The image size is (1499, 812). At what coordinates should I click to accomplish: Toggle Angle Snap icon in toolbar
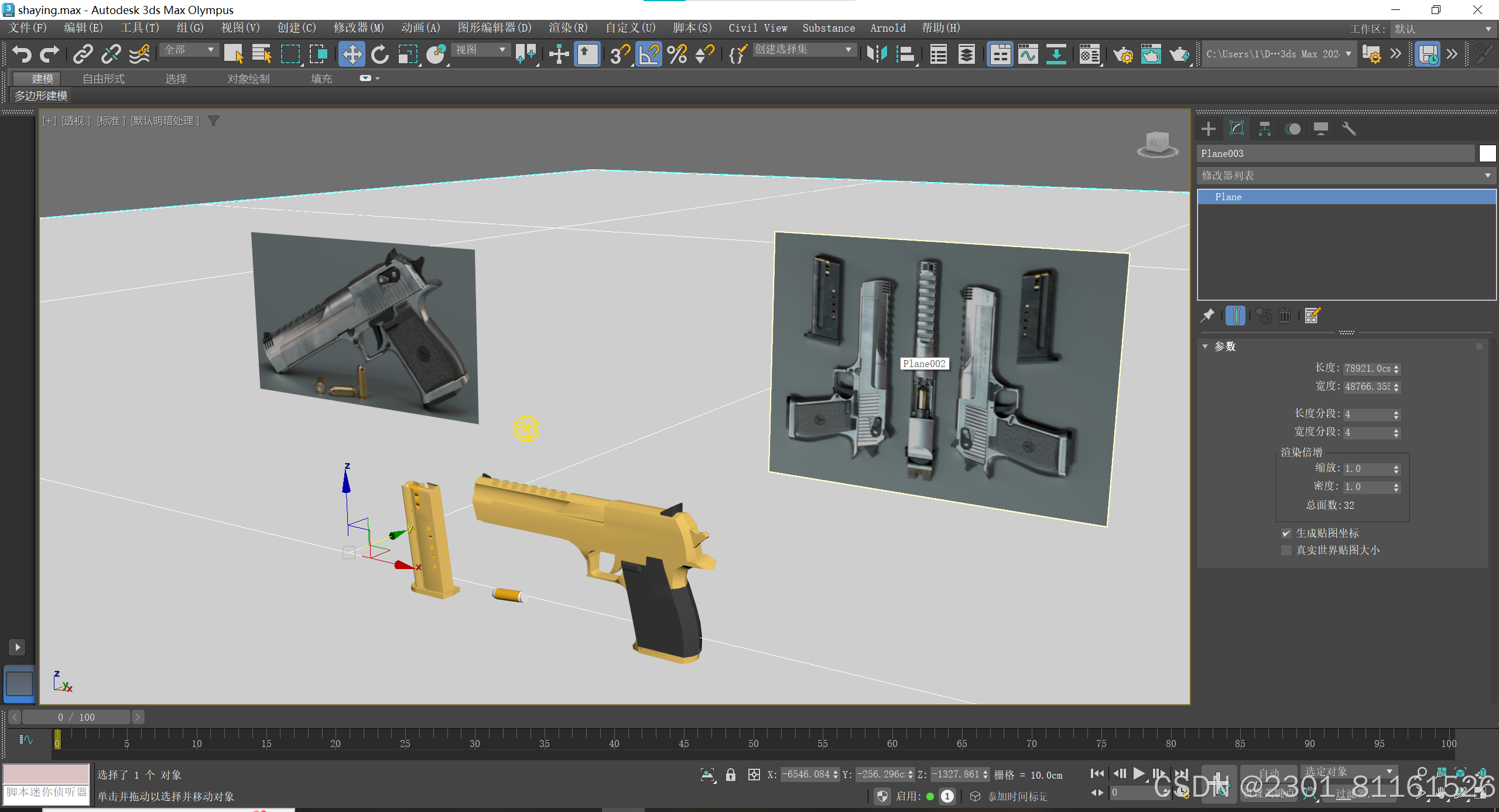pos(649,54)
